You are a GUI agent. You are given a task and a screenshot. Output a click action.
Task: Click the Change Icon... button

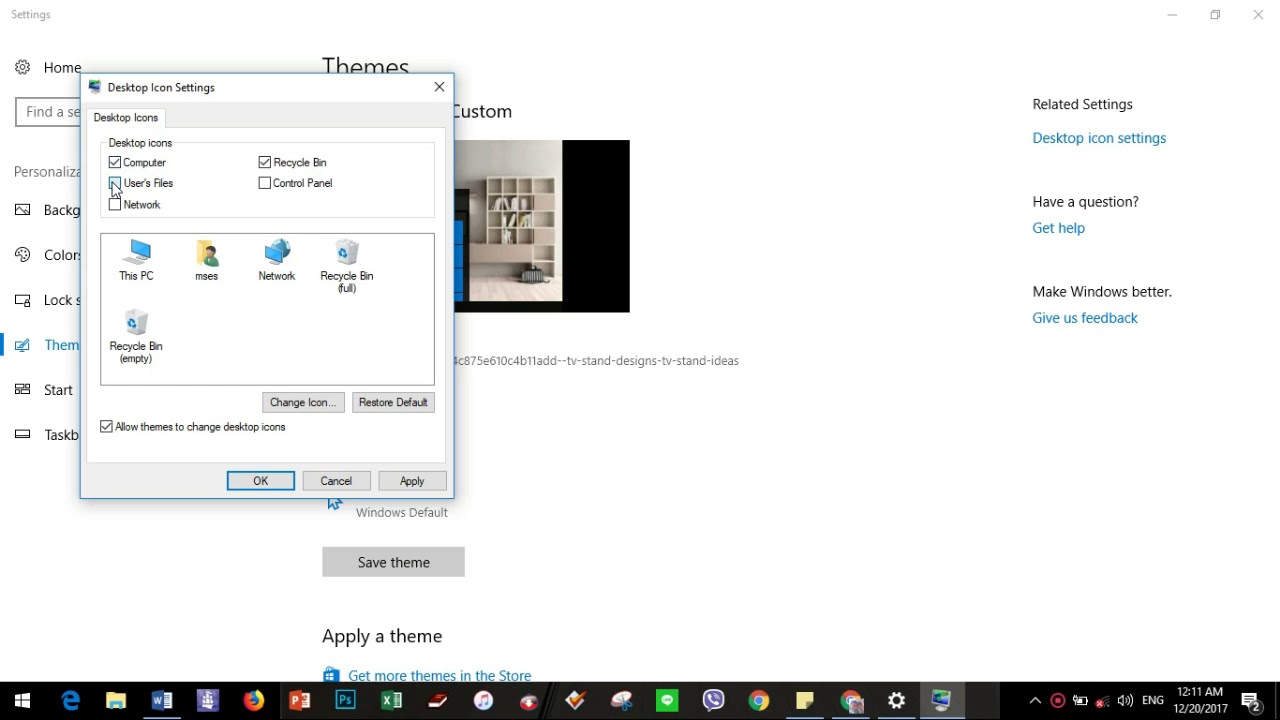[303, 402]
